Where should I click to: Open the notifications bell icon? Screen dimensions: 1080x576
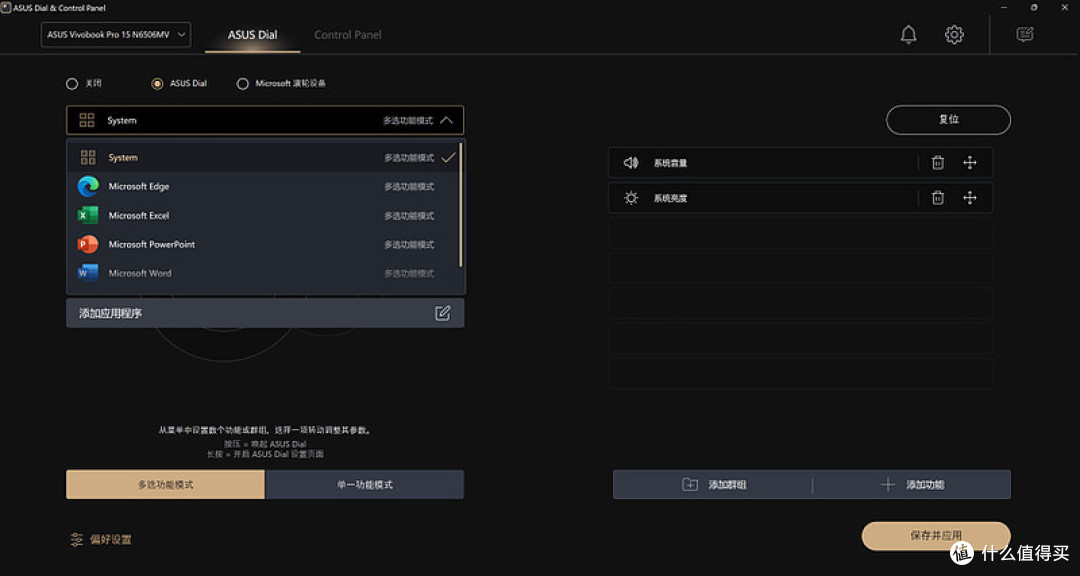pos(908,34)
